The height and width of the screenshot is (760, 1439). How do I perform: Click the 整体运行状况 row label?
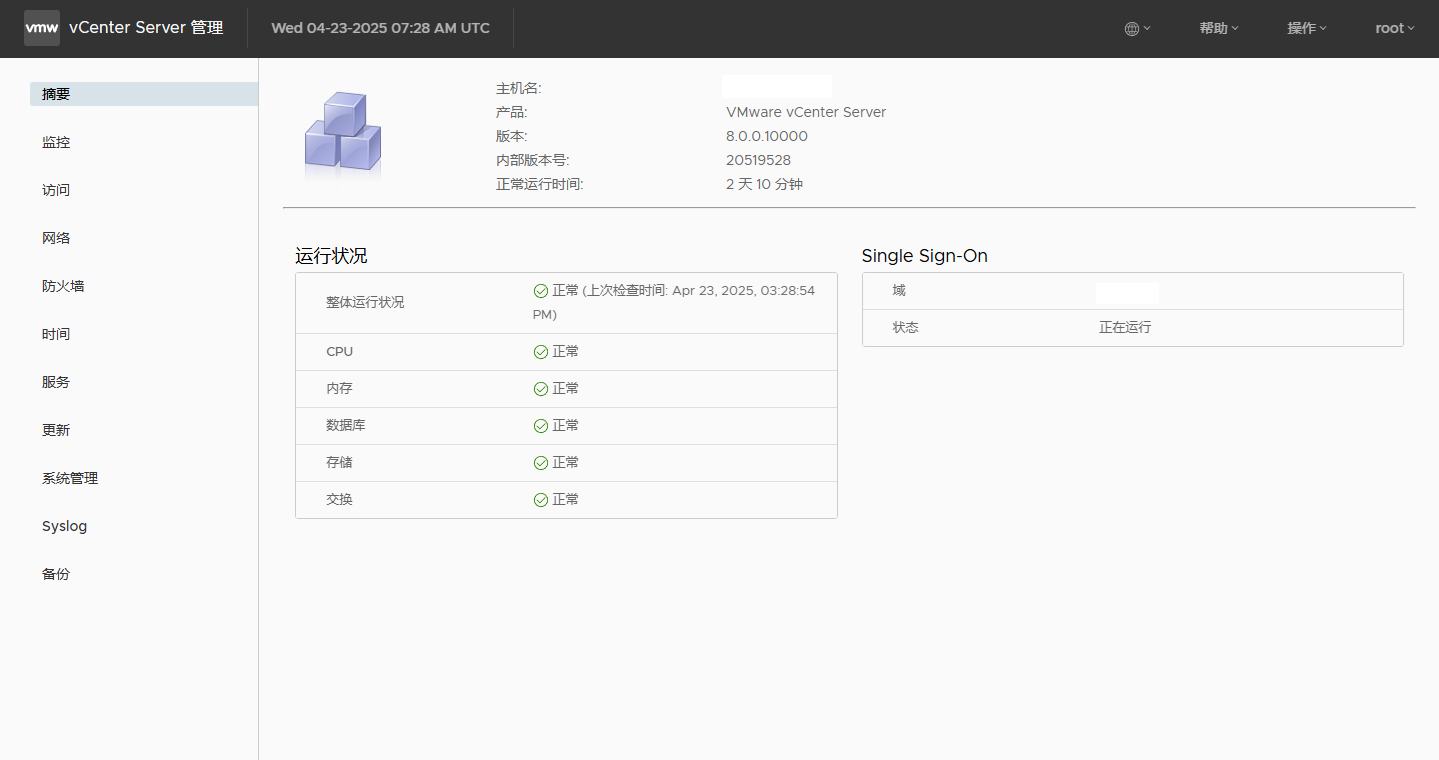(365, 302)
